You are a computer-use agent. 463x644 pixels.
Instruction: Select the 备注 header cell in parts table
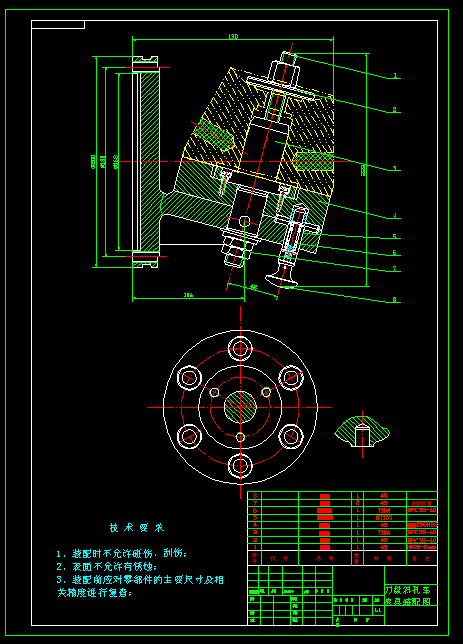pos(422,559)
